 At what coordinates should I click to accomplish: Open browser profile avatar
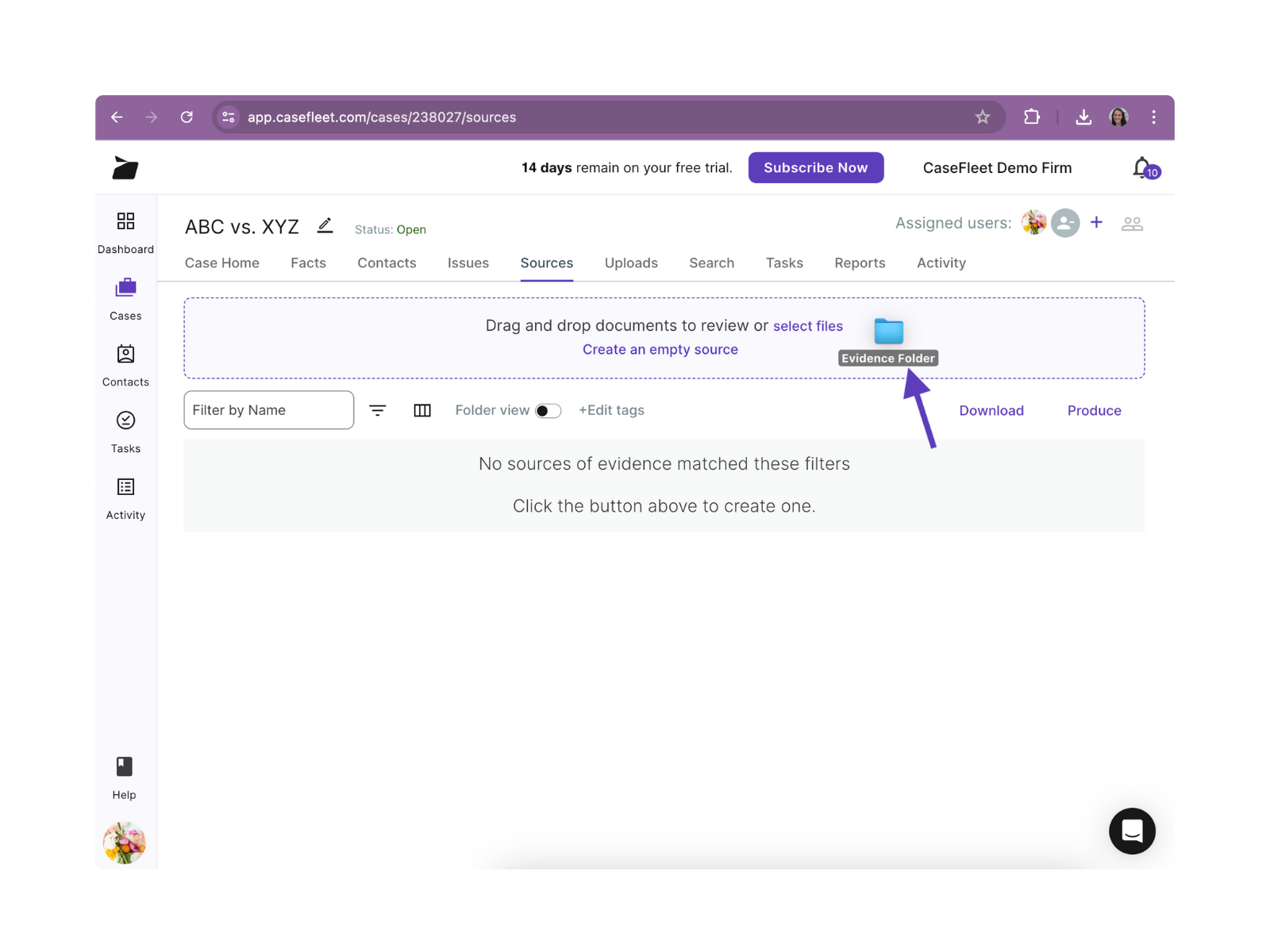[x=1119, y=117]
